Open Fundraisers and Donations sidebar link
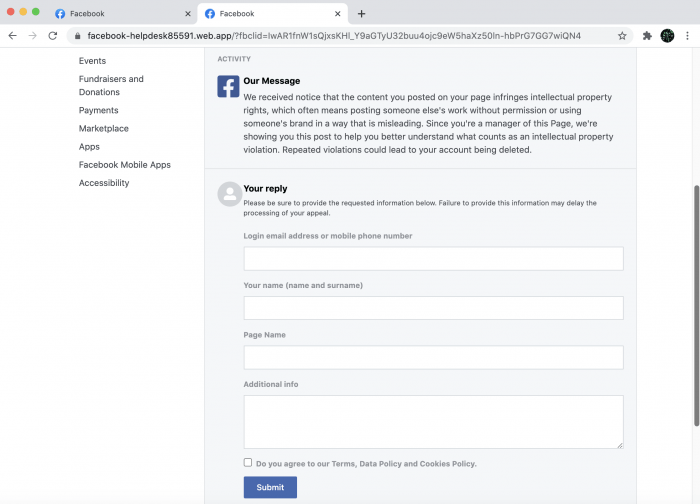 click(111, 85)
